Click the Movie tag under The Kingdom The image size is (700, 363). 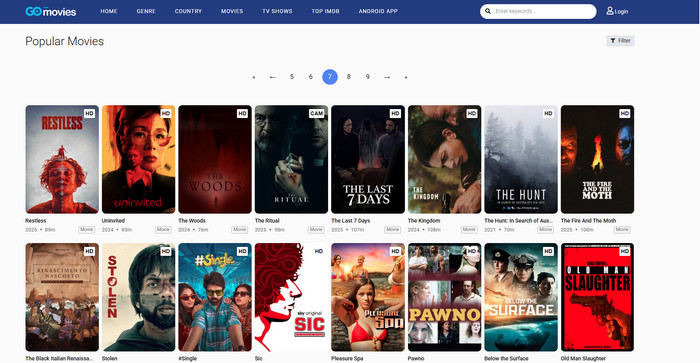coord(469,229)
